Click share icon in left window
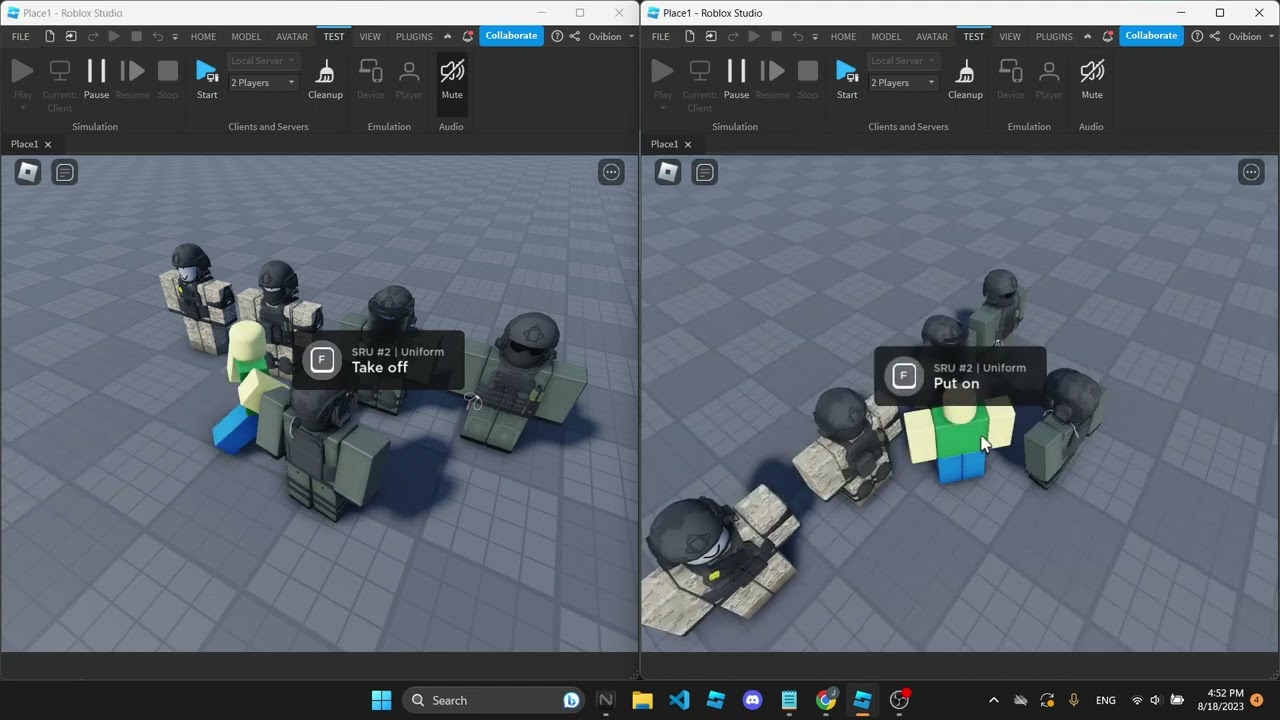The height and width of the screenshot is (720, 1280). [575, 37]
